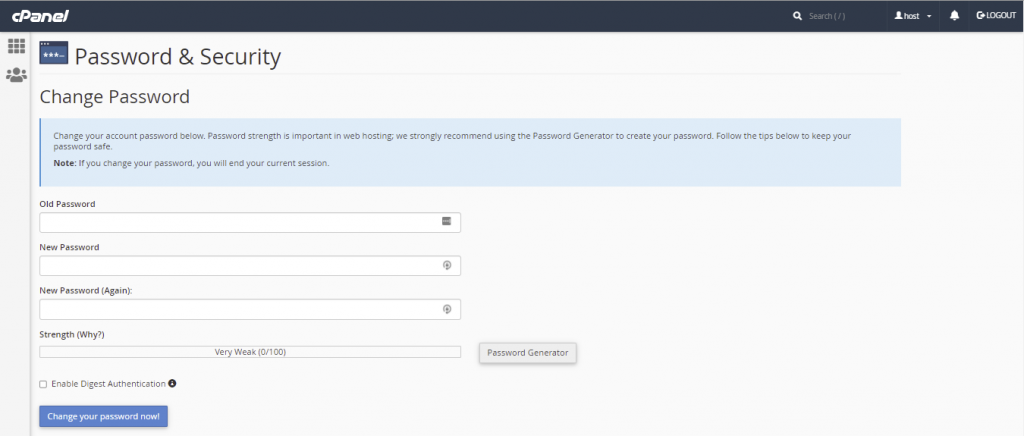The image size is (1024, 436).
Task: Expand the host user dropdown
Action: (x=913, y=16)
